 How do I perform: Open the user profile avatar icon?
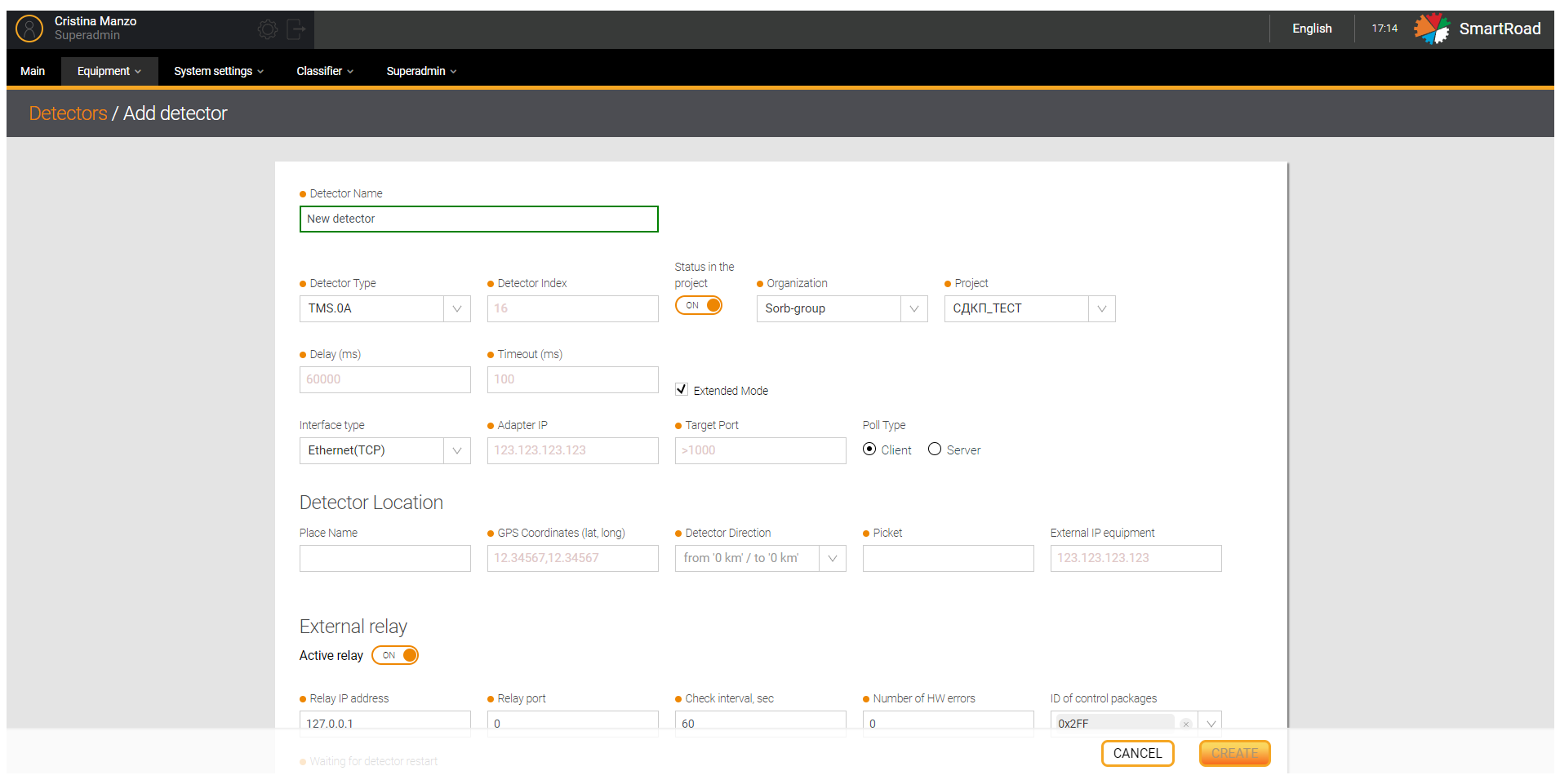coord(29,29)
